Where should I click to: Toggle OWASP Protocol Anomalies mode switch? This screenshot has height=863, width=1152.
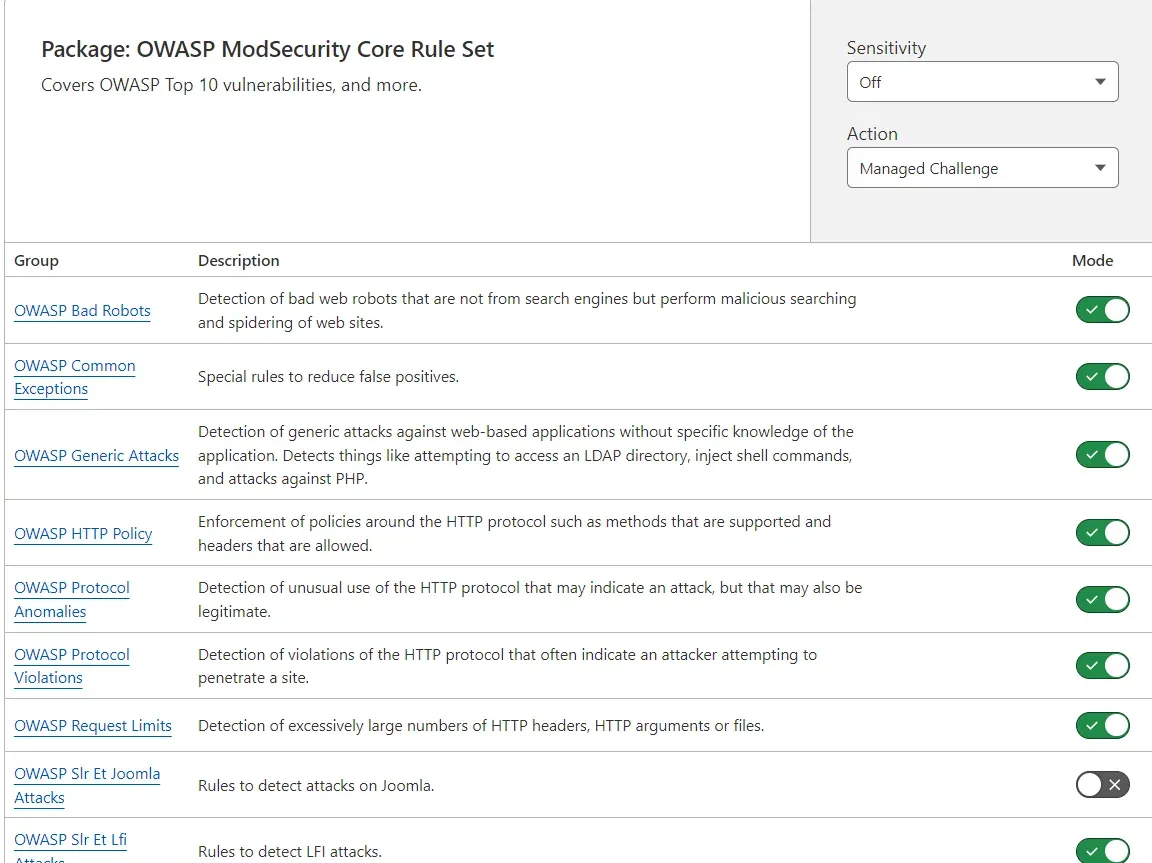pos(1102,599)
